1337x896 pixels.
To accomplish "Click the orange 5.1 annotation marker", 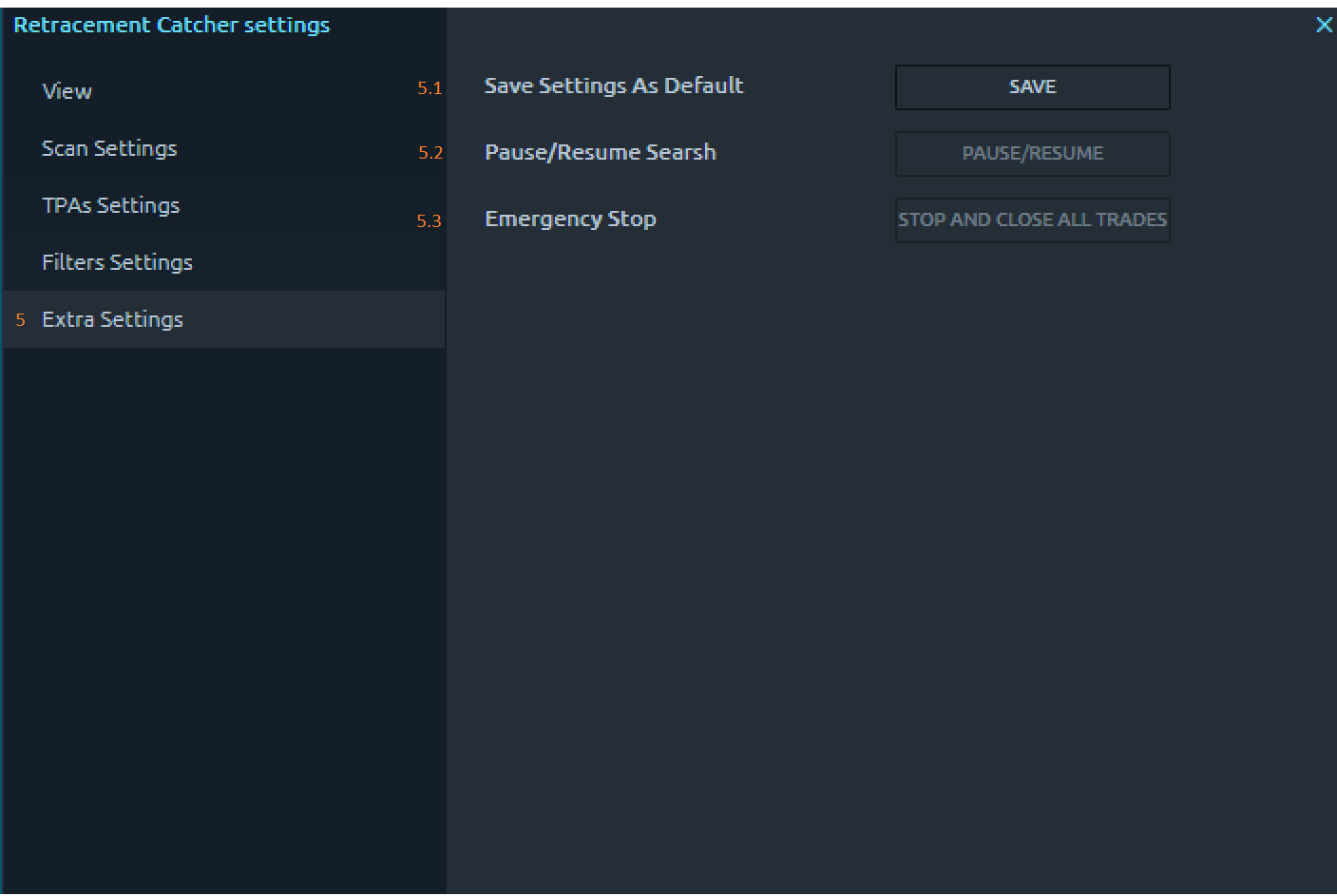I will coord(430,88).
